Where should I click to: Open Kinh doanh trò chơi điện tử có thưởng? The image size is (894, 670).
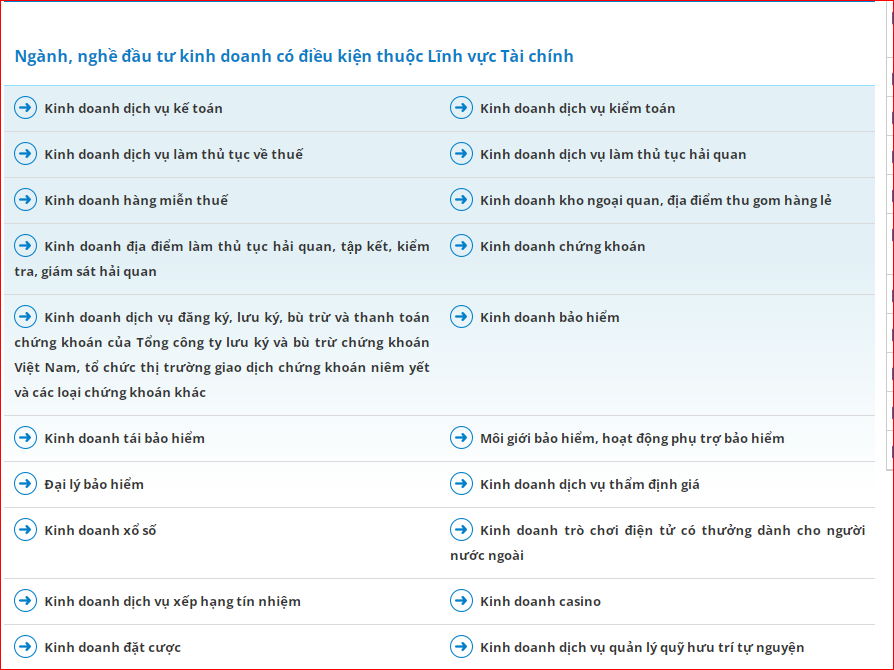tap(657, 543)
